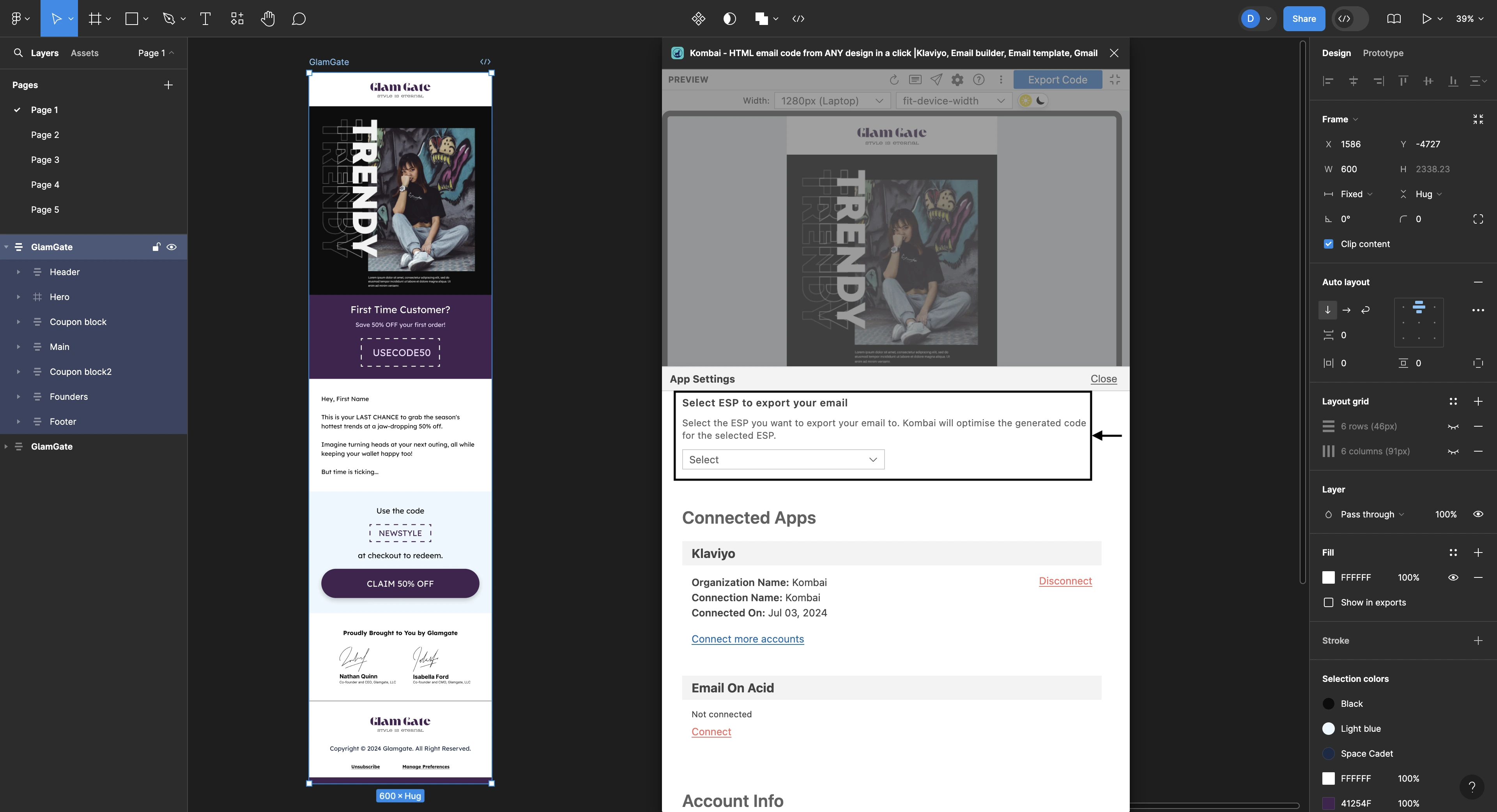Refresh the Kombai preview
Image resolution: width=1497 pixels, height=812 pixels.
pyautogui.click(x=894, y=79)
